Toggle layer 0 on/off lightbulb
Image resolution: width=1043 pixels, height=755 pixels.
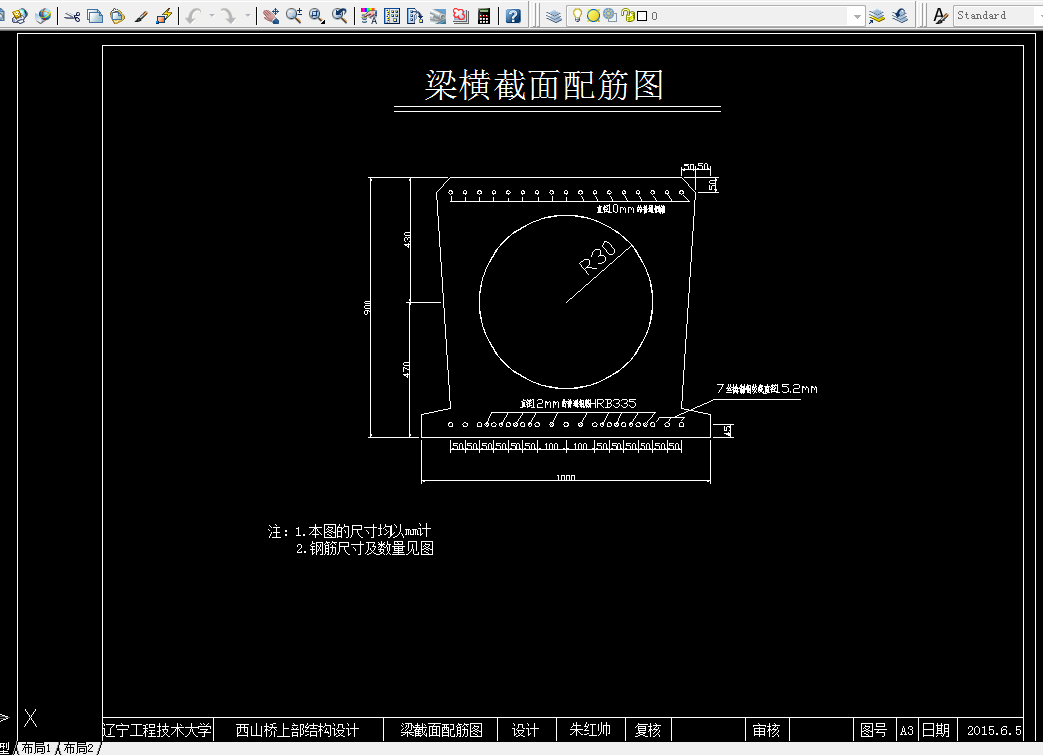[577, 15]
